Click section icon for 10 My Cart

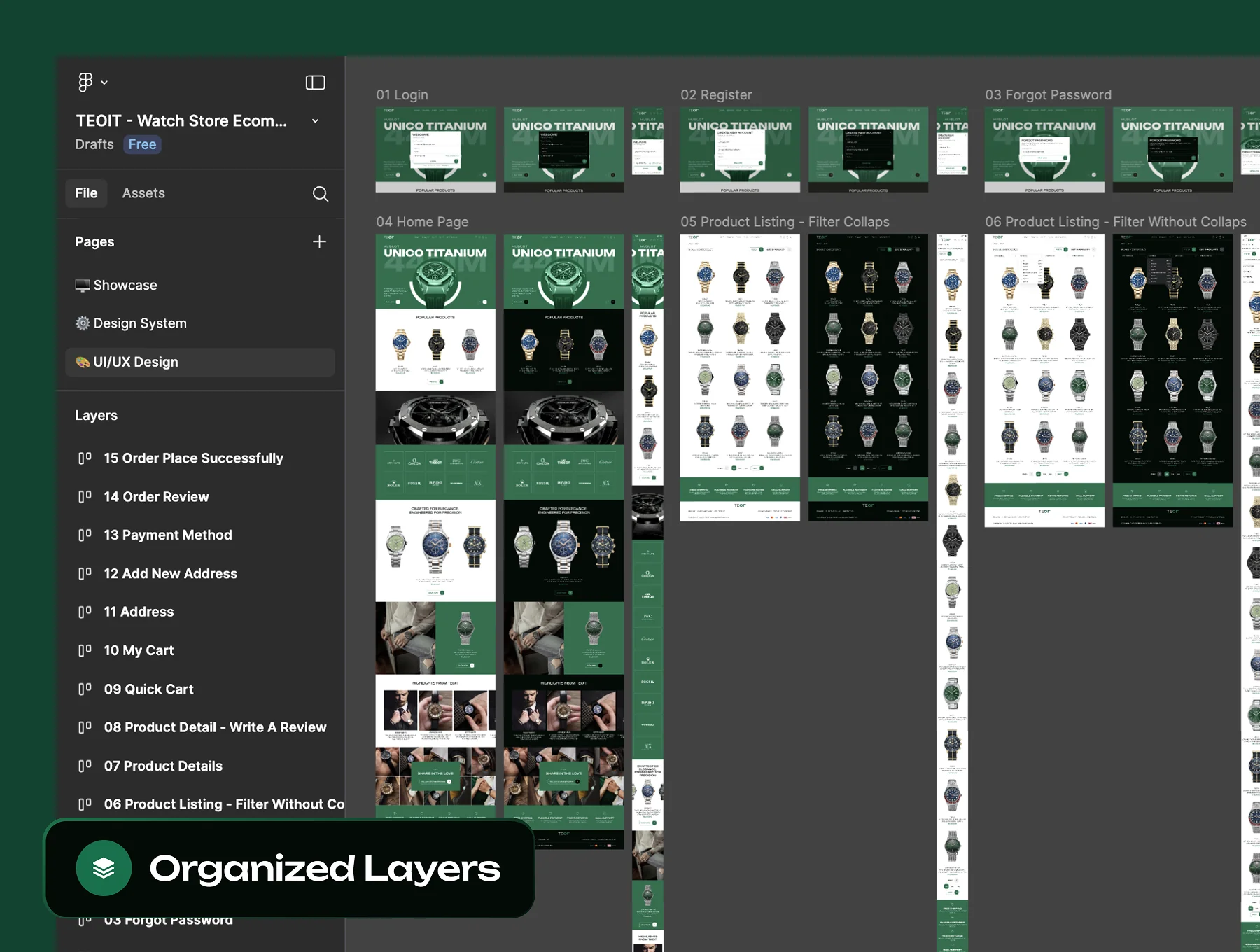(85, 651)
